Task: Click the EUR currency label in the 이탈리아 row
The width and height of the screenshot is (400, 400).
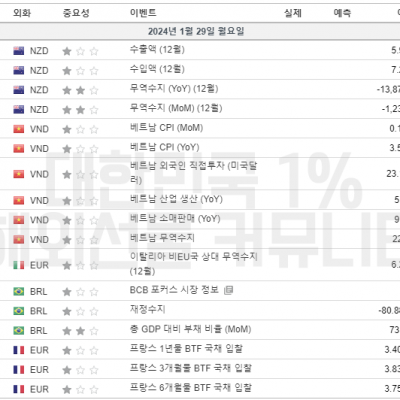Action: (39, 265)
